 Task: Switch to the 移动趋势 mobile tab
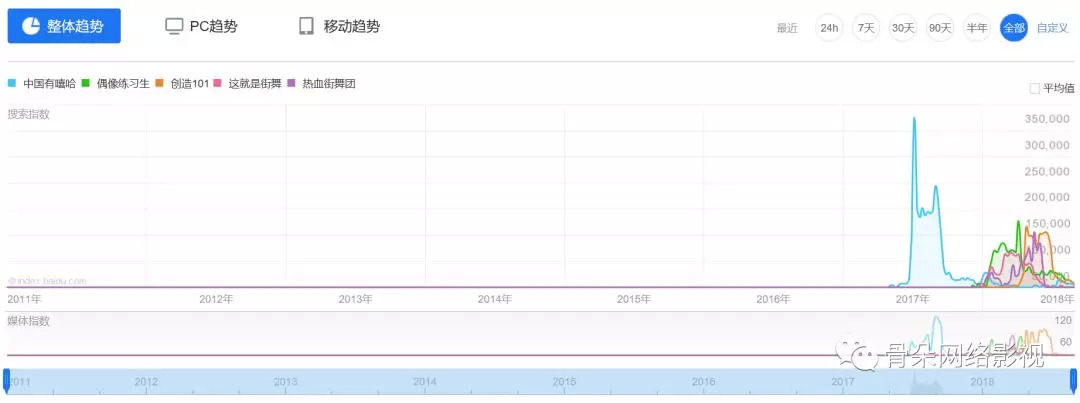tap(339, 26)
